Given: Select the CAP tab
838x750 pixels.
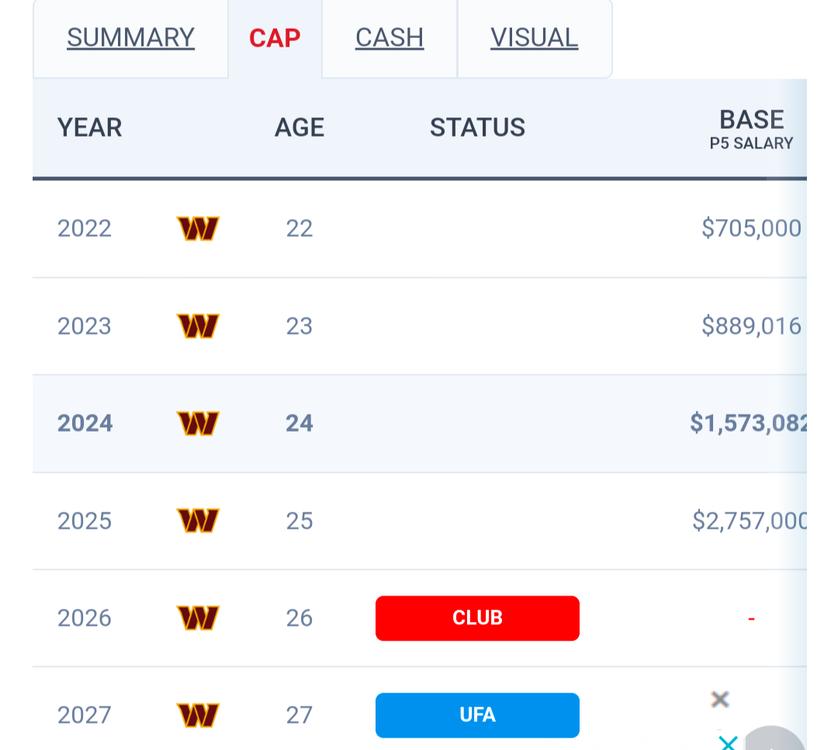Looking at the screenshot, I should [x=275, y=38].
